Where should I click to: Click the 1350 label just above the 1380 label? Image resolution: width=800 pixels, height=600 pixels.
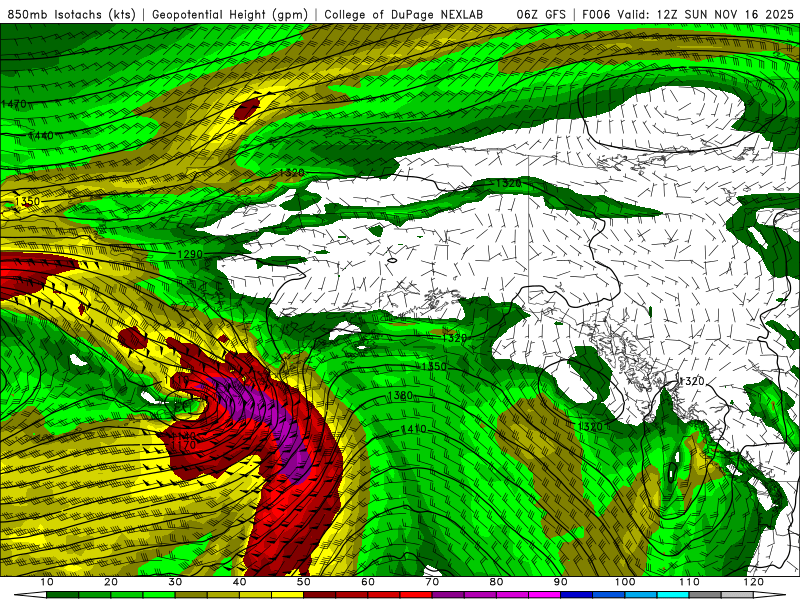(434, 366)
